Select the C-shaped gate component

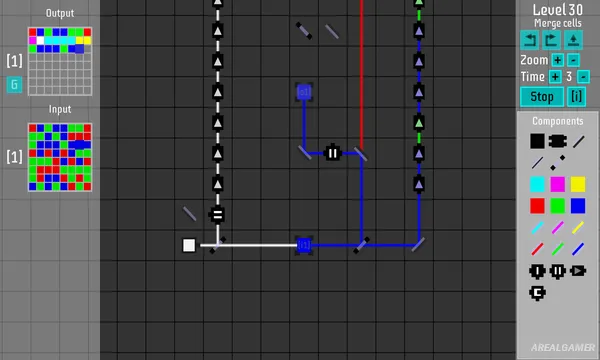[537, 293]
